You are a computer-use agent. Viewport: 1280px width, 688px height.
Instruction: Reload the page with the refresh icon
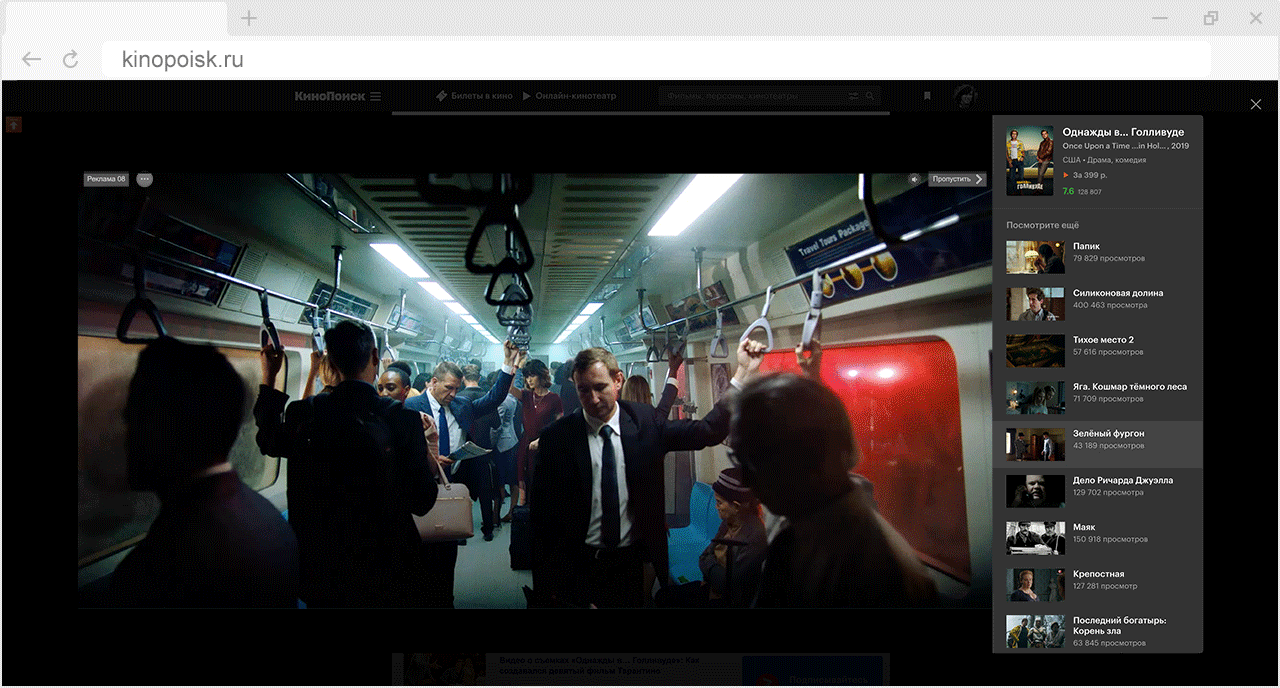tap(71, 60)
